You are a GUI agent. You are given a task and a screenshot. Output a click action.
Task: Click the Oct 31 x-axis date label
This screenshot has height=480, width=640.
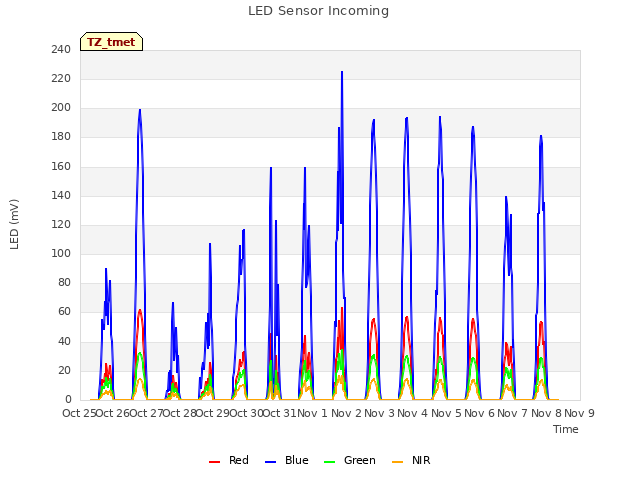pyautogui.click(x=280, y=413)
